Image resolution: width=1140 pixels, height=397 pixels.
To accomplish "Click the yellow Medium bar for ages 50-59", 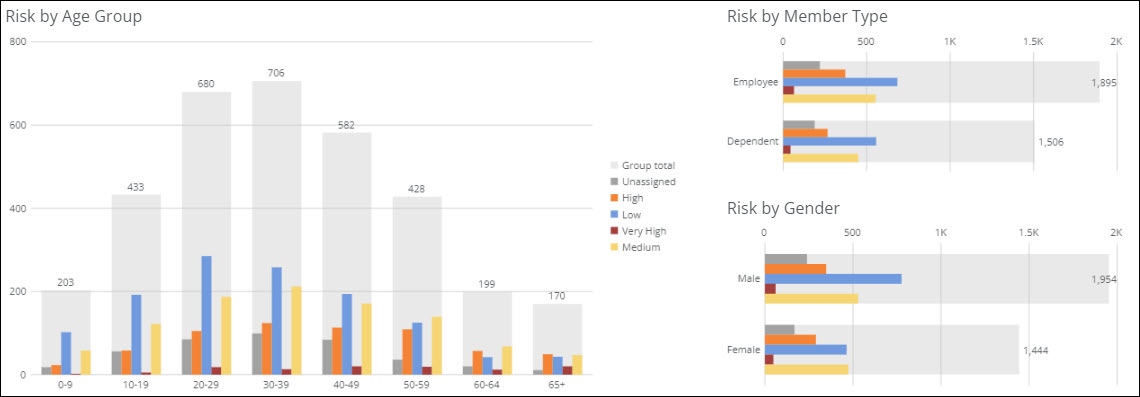I will (x=437, y=346).
